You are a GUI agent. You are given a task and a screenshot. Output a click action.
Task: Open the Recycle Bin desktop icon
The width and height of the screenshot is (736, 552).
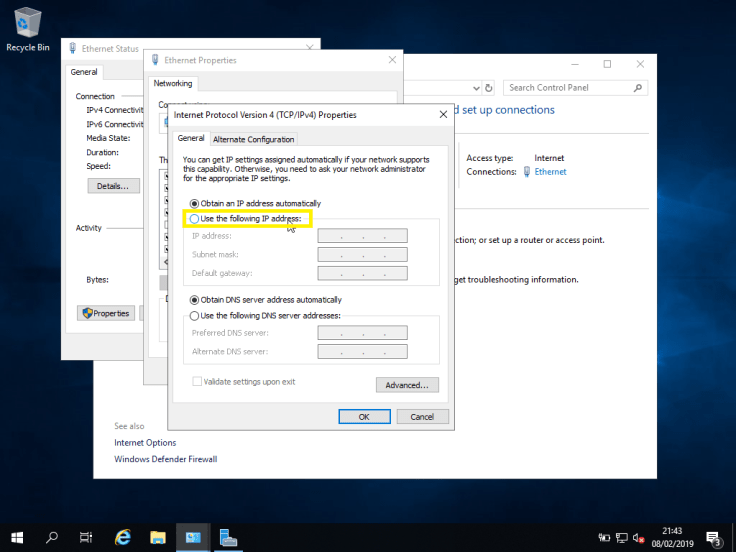[27, 24]
